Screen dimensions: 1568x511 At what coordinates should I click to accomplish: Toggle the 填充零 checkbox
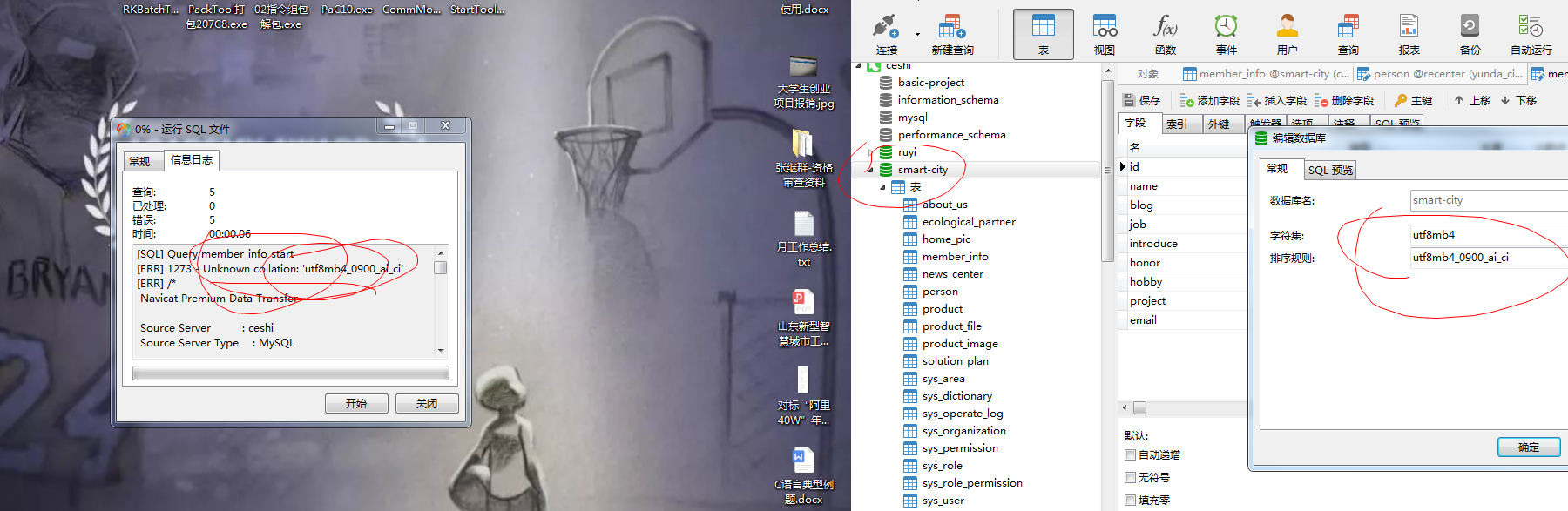1130,501
